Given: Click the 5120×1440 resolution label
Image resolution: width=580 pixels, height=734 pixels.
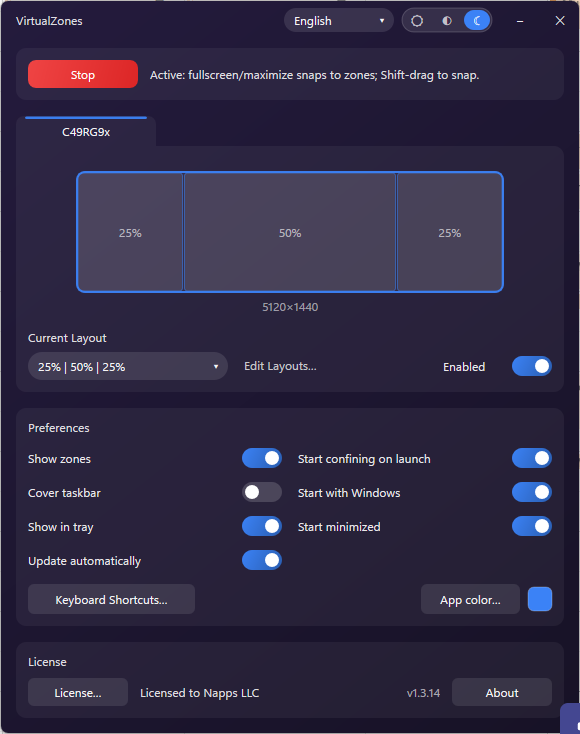Looking at the screenshot, I should pos(290,307).
